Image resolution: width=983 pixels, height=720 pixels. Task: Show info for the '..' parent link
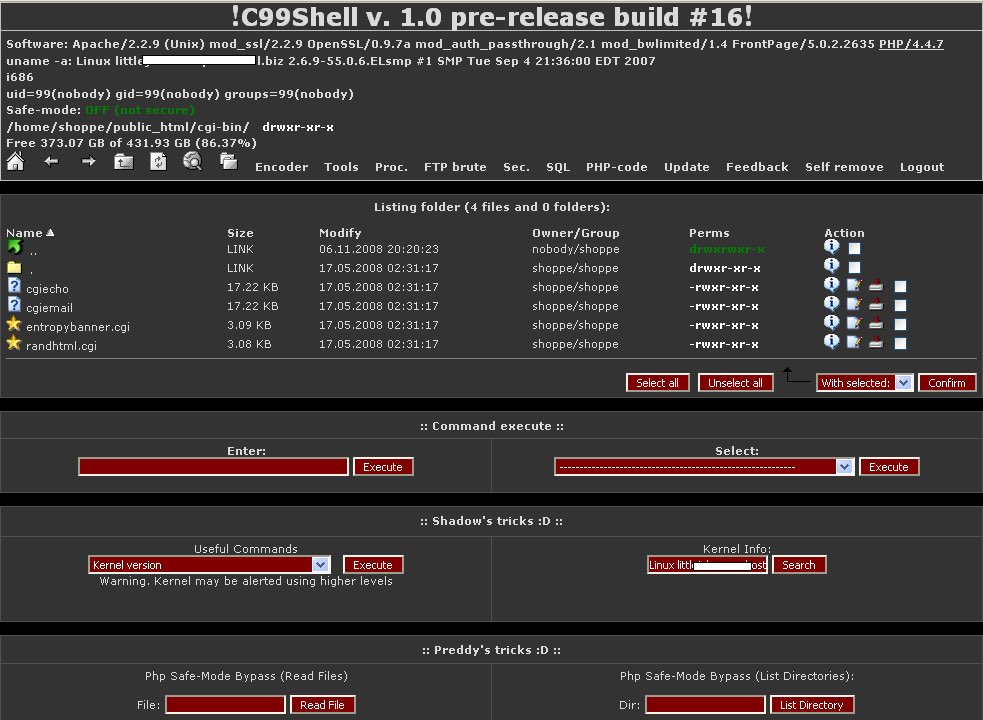[831, 246]
